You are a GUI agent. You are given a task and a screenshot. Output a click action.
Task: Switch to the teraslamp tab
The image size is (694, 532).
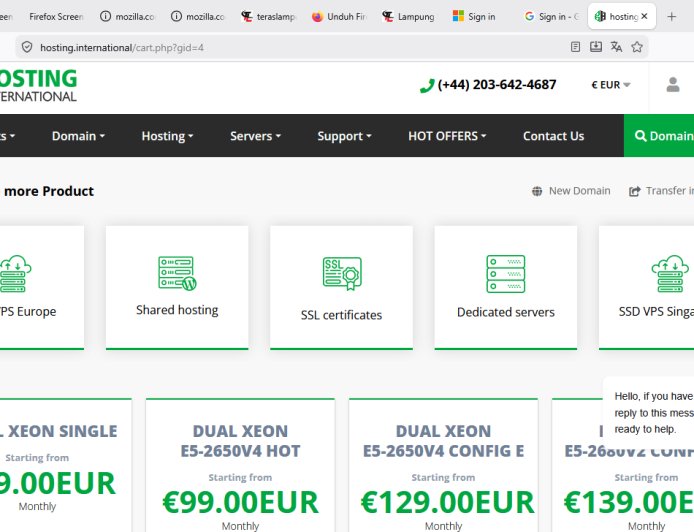[268, 17]
